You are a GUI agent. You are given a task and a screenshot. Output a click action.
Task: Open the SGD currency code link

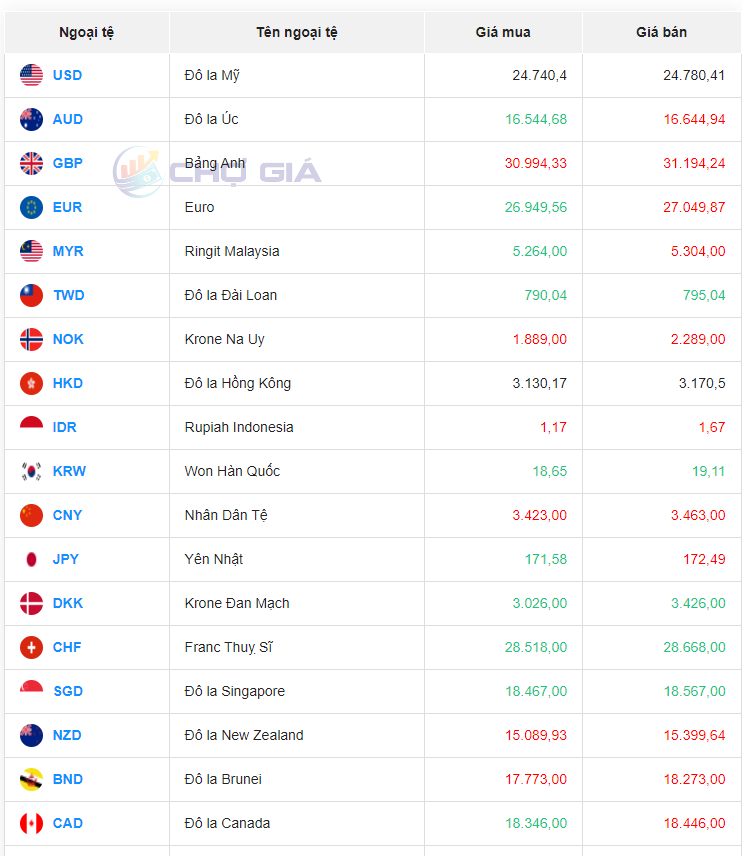67,691
